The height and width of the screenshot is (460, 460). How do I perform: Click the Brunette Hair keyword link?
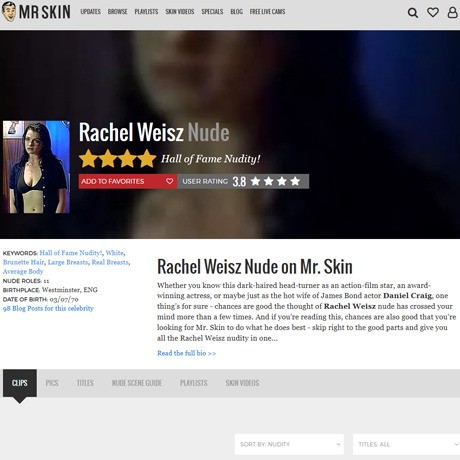[x=23, y=262]
